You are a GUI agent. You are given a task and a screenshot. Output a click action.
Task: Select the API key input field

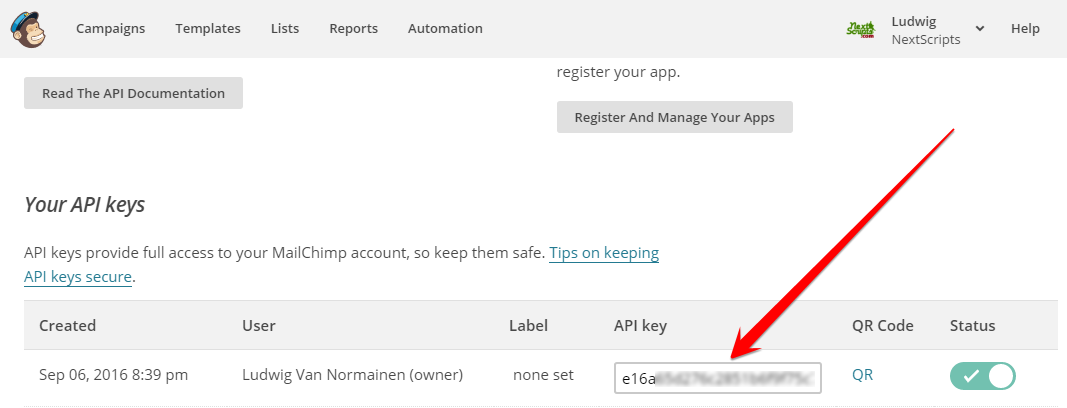pyautogui.click(x=718, y=378)
